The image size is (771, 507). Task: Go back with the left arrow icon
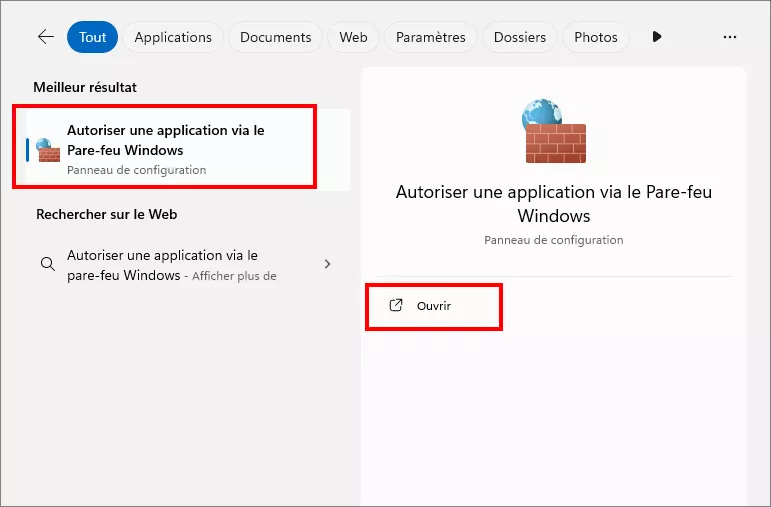46,37
